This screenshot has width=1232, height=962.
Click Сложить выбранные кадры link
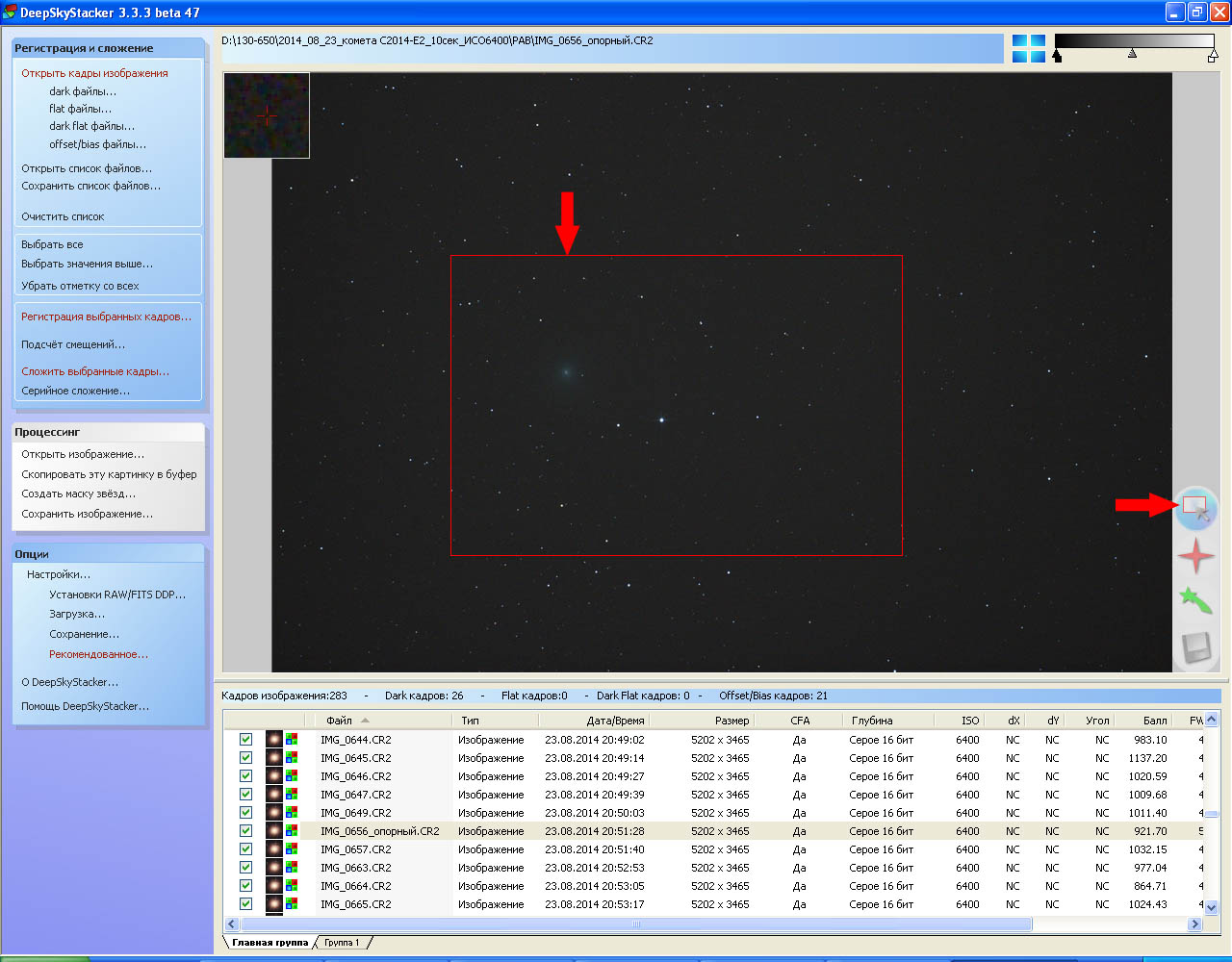[95, 371]
